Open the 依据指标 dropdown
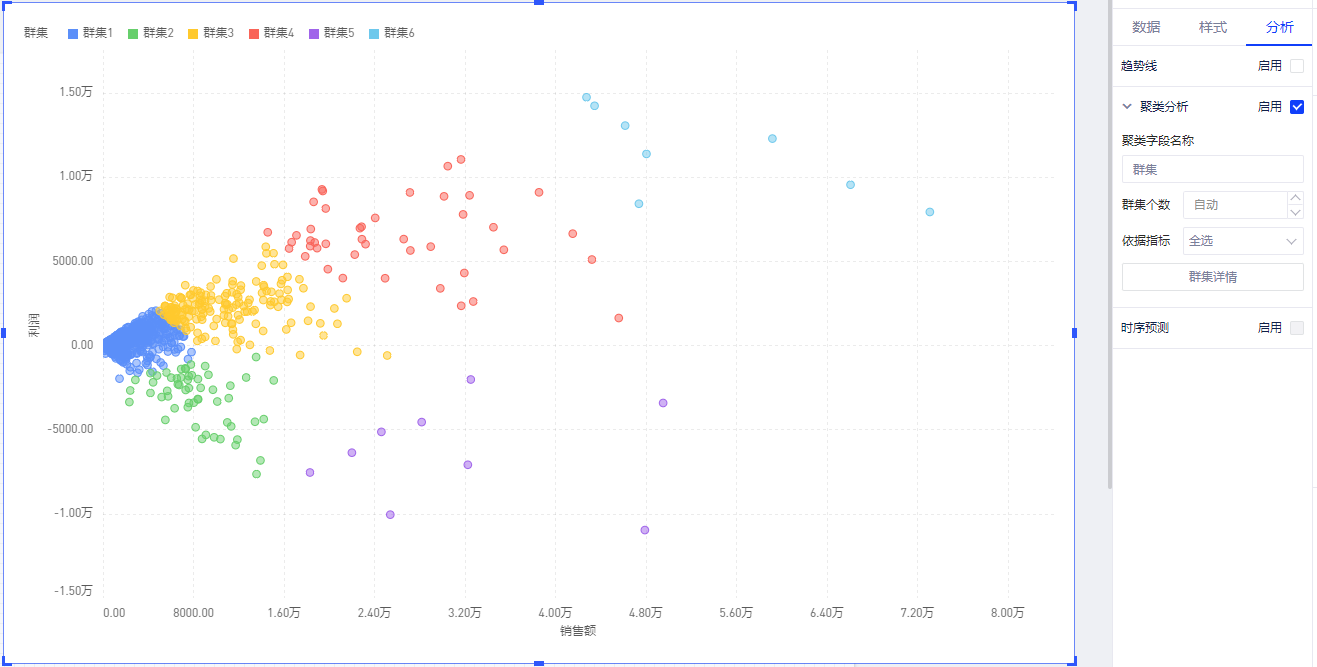Screen dimensions: 1317x667 (x=1243, y=241)
